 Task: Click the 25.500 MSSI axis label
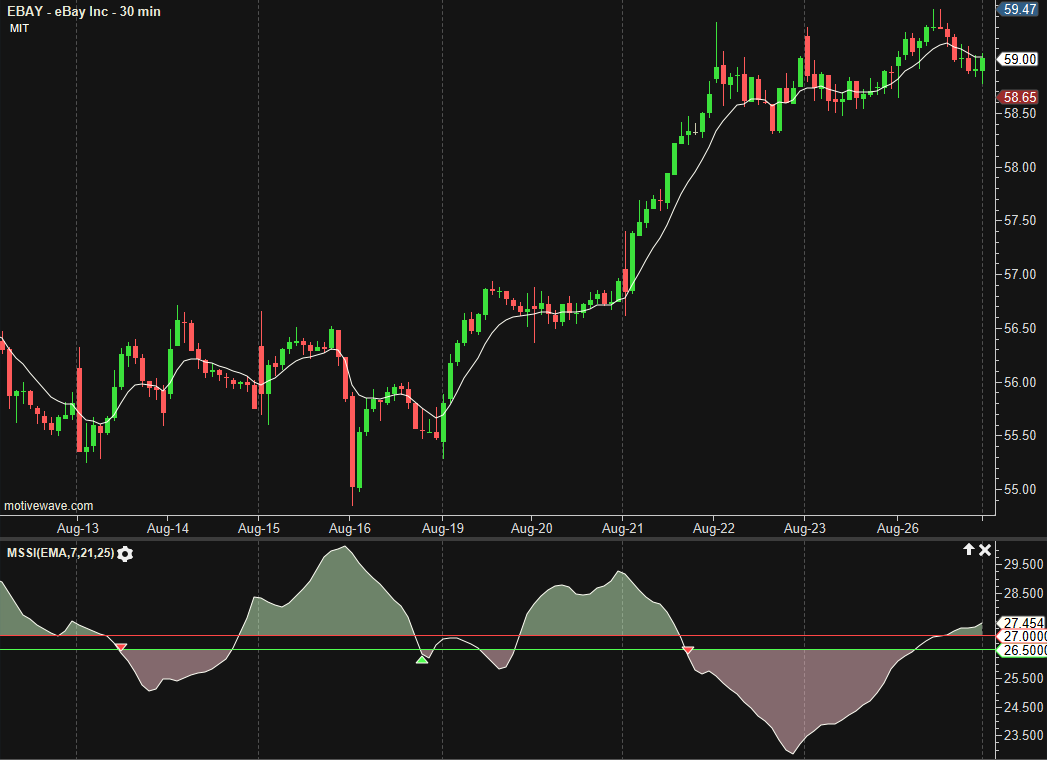click(1024, 679)
